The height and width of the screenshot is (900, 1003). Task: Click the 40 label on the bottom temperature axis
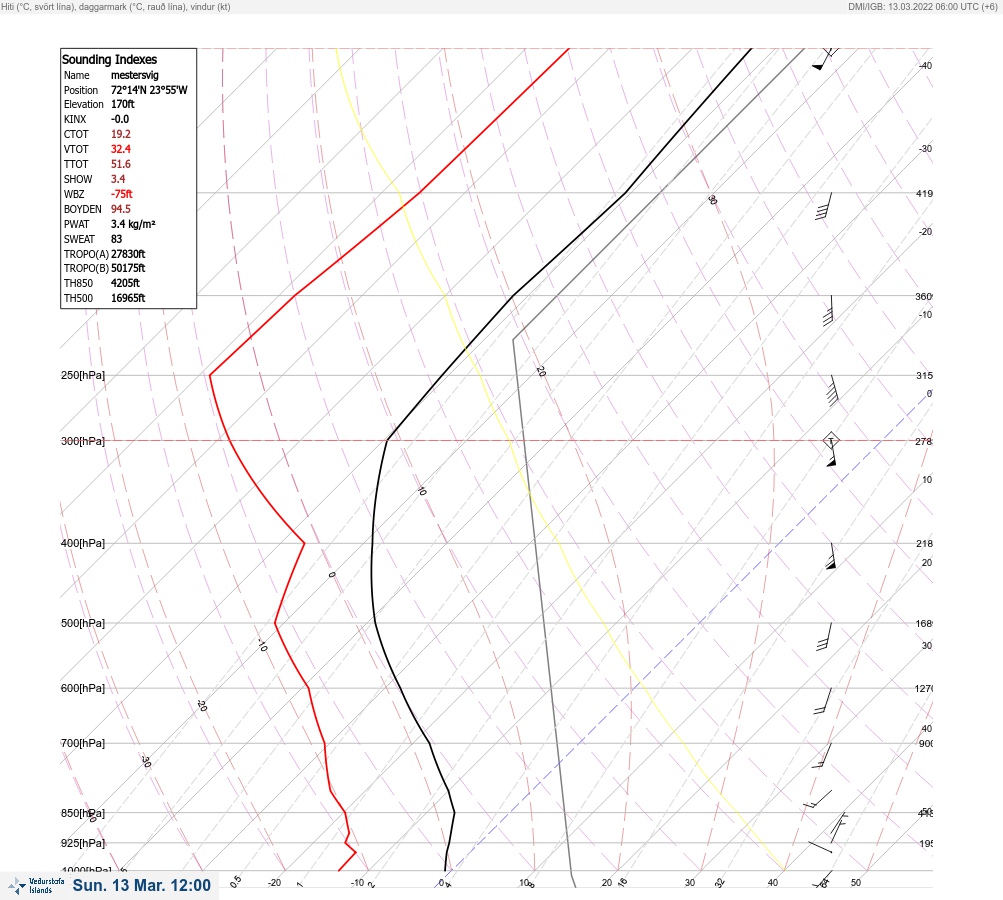pos(773,883)
